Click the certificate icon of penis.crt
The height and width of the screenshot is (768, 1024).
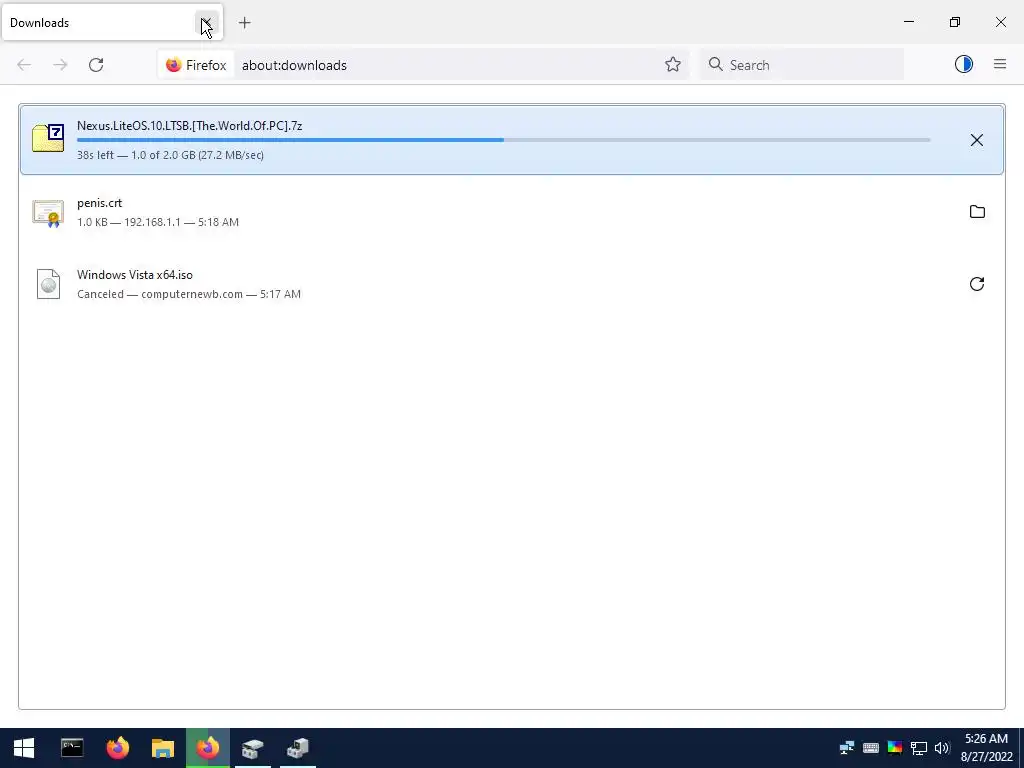click(48, 213)
